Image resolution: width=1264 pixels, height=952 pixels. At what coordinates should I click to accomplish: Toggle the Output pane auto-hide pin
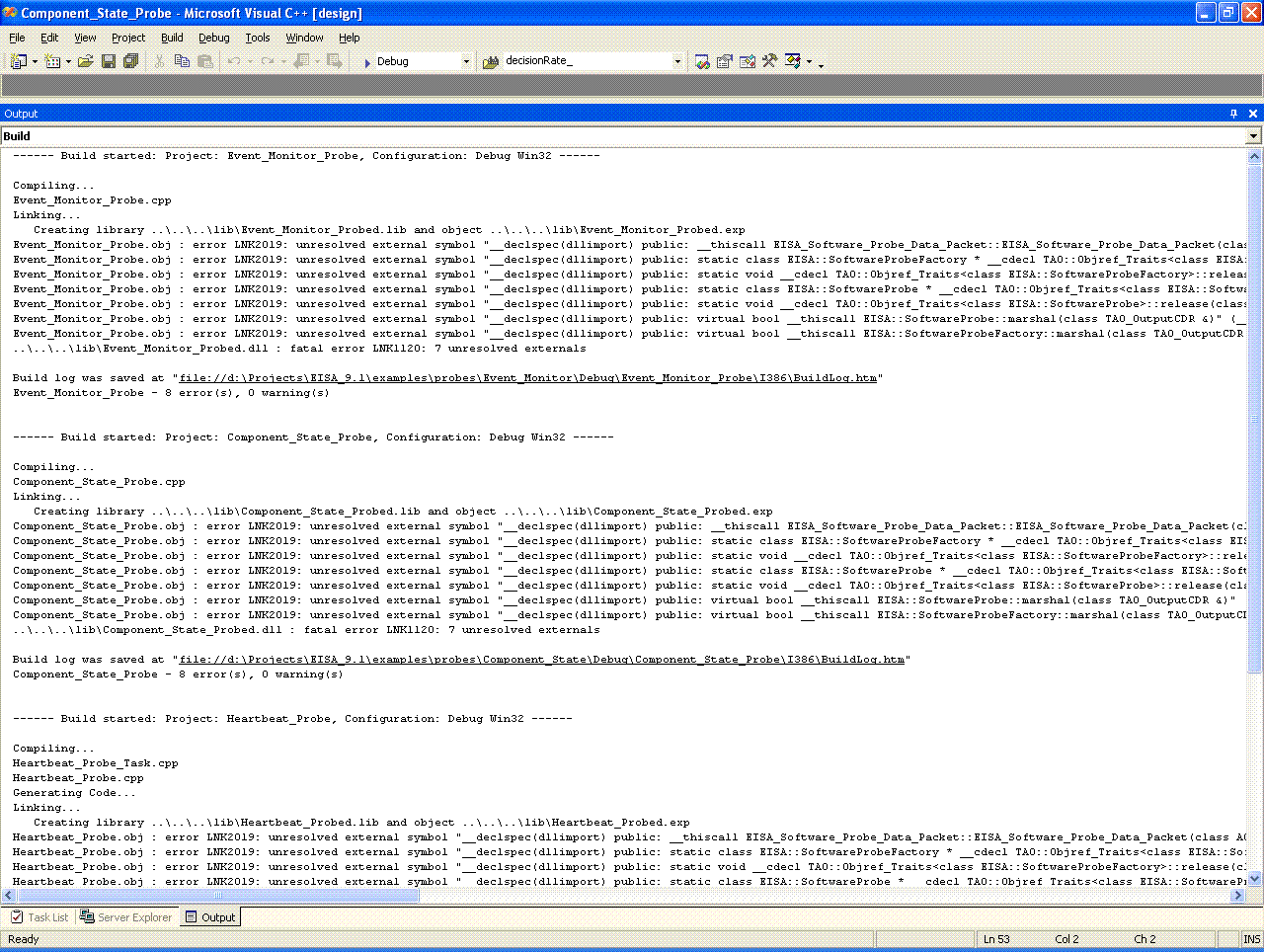pos(1233,114)
